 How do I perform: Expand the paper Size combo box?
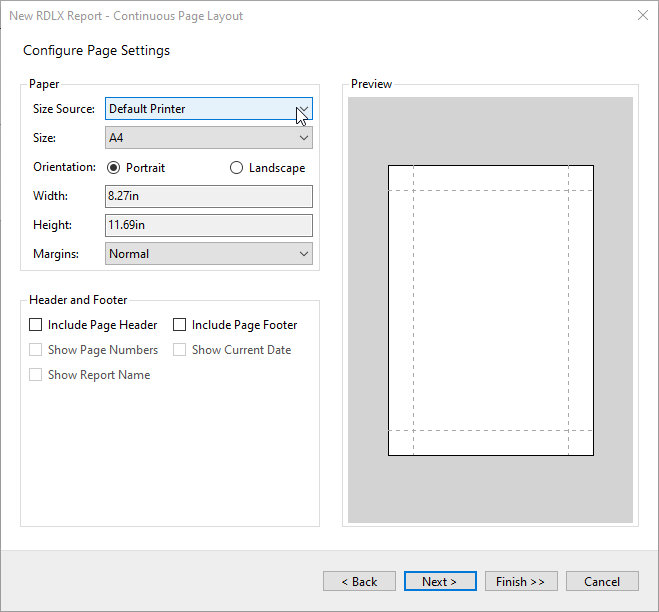208,138
